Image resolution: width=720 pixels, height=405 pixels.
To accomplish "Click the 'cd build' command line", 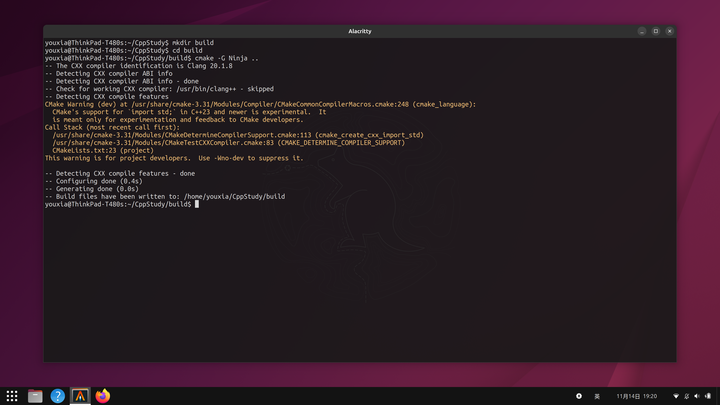I will (x=124, y=51).
